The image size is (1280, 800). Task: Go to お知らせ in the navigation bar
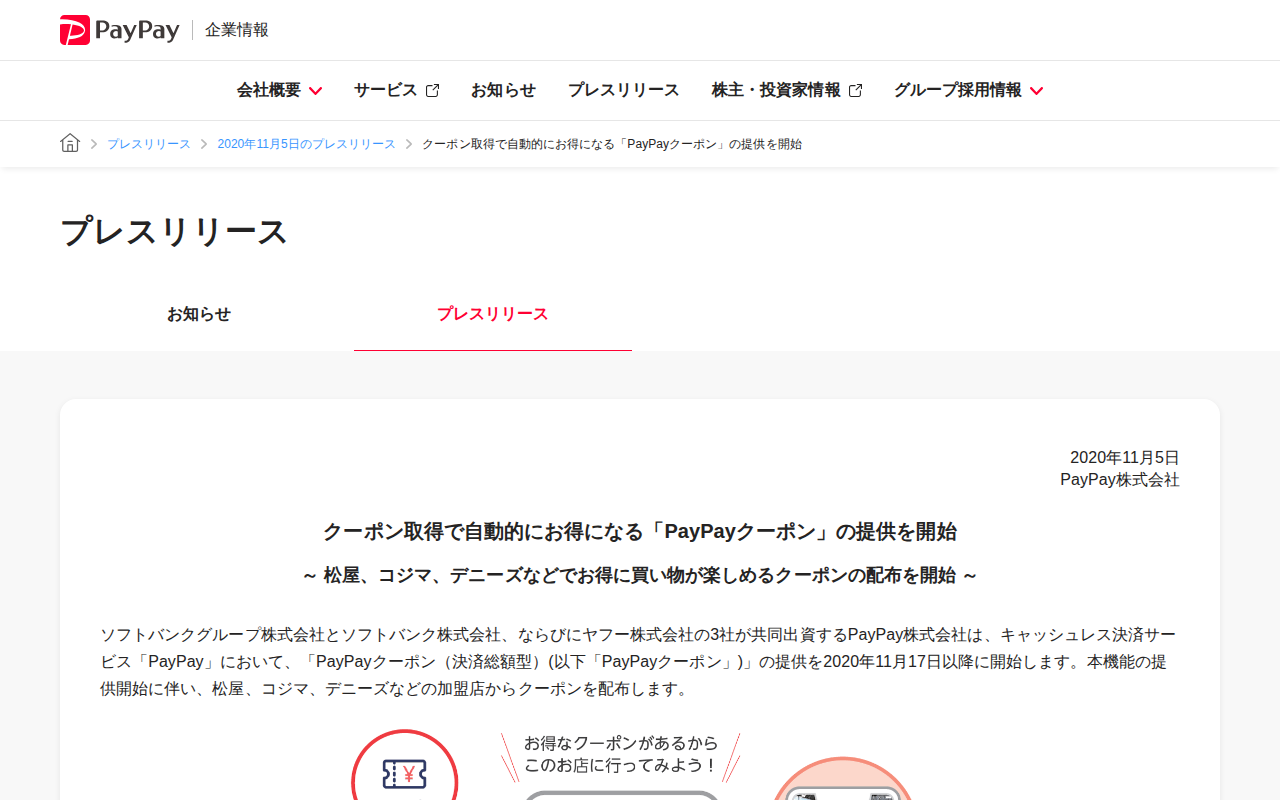[503, 90]
